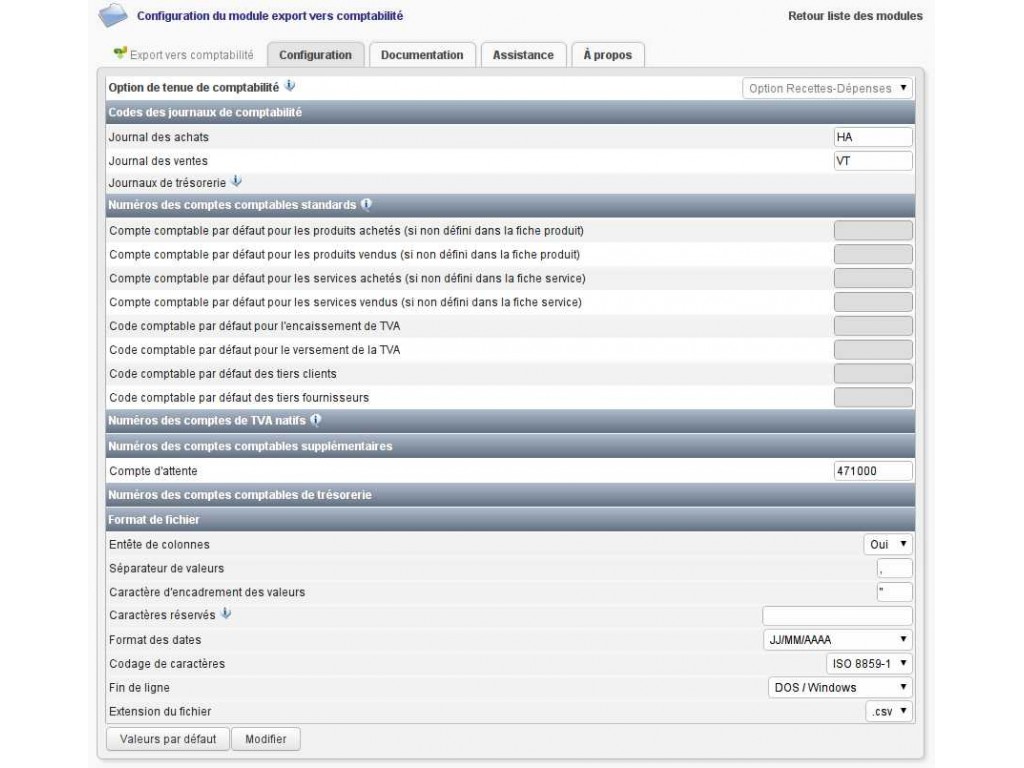Switch to the Export vers comptabilité tab

pyautogui.click(x=184, y=55)
